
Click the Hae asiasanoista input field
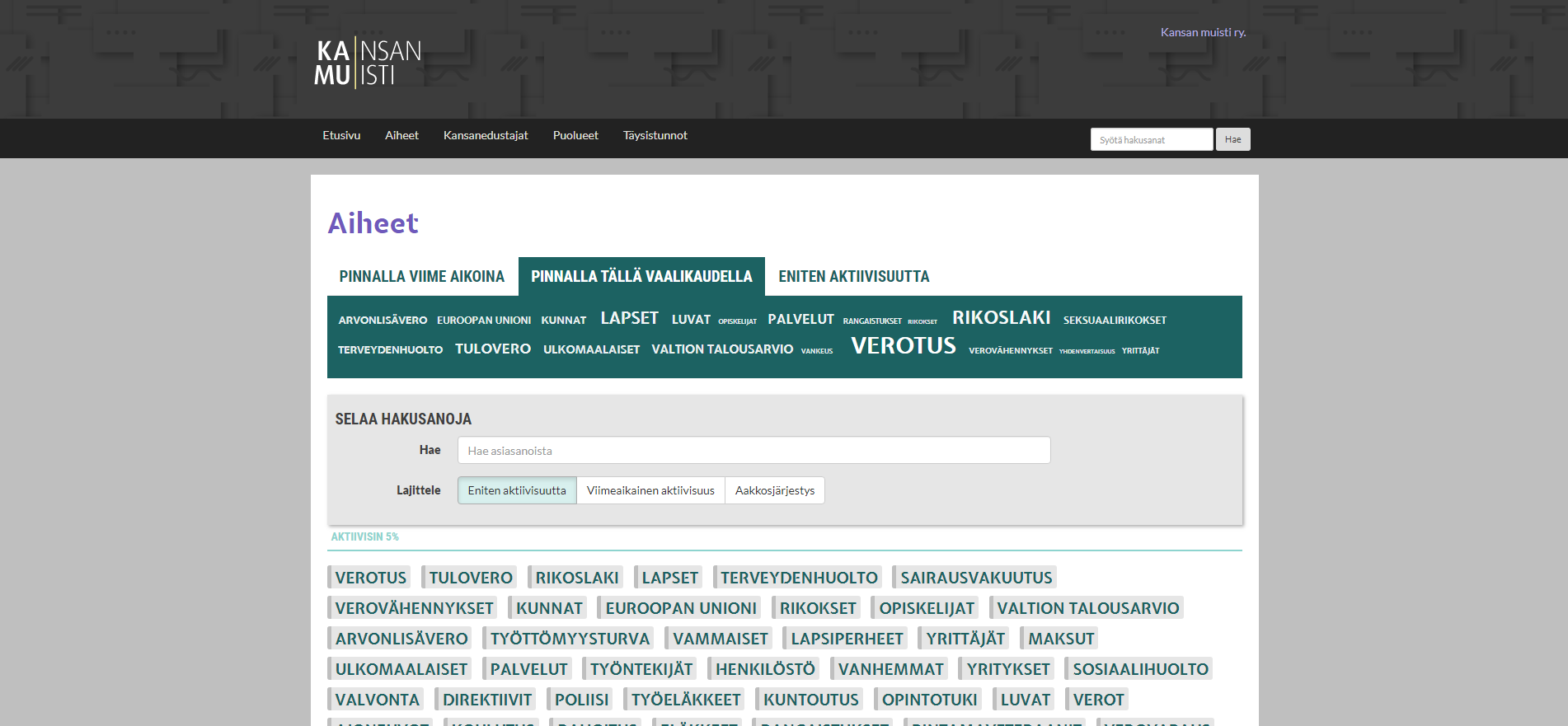click(x=753, y=451)
